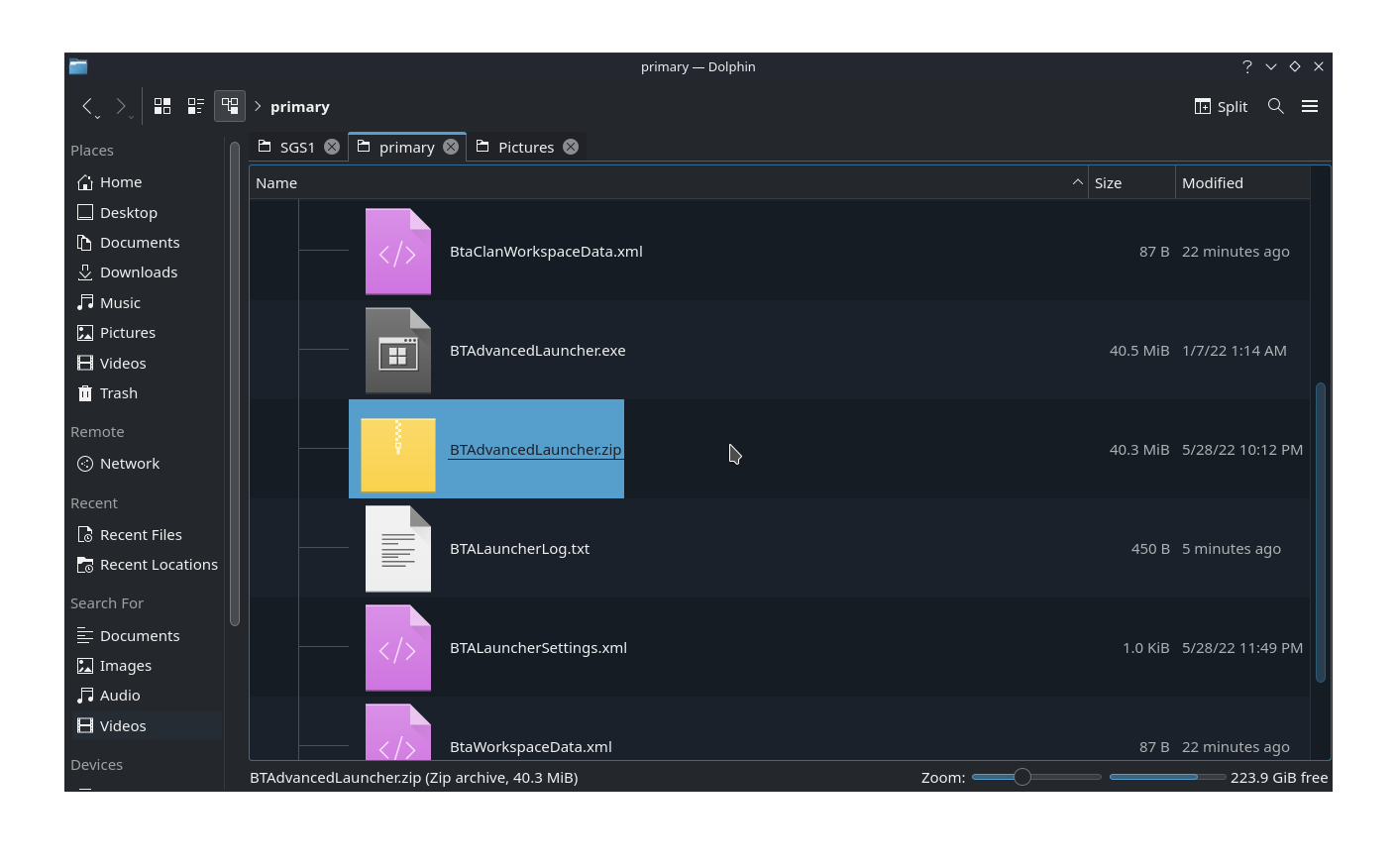Select BTAdvancedLauncher.zip file name

click(x=535, y=450)
